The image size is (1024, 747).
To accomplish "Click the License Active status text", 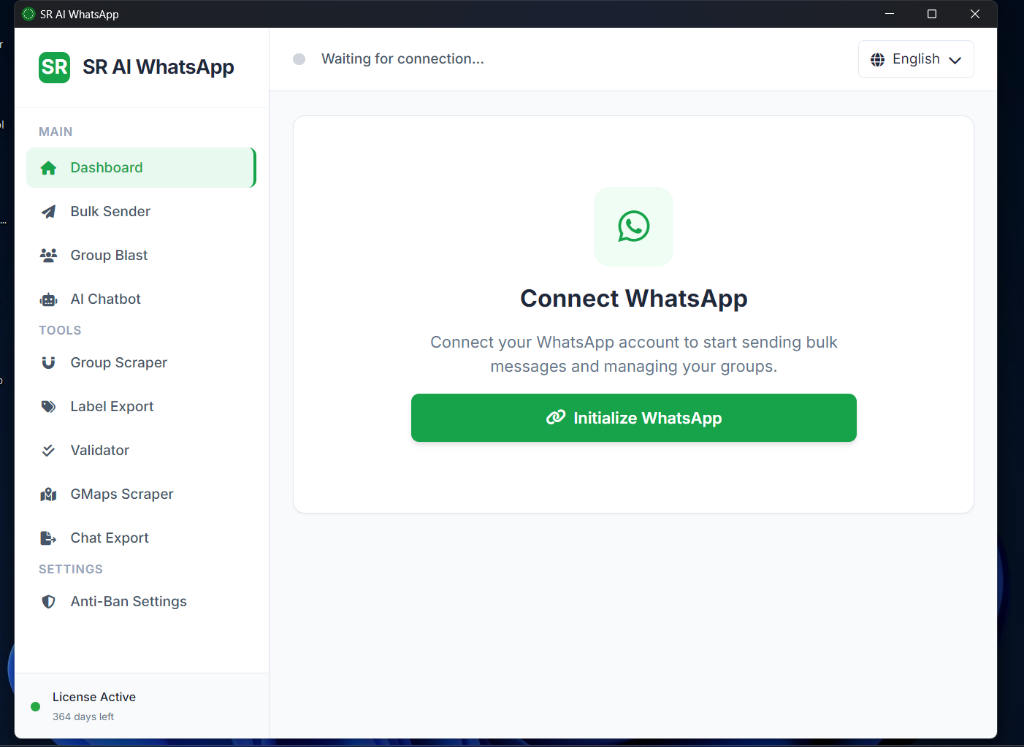I will tap(94, 697).
